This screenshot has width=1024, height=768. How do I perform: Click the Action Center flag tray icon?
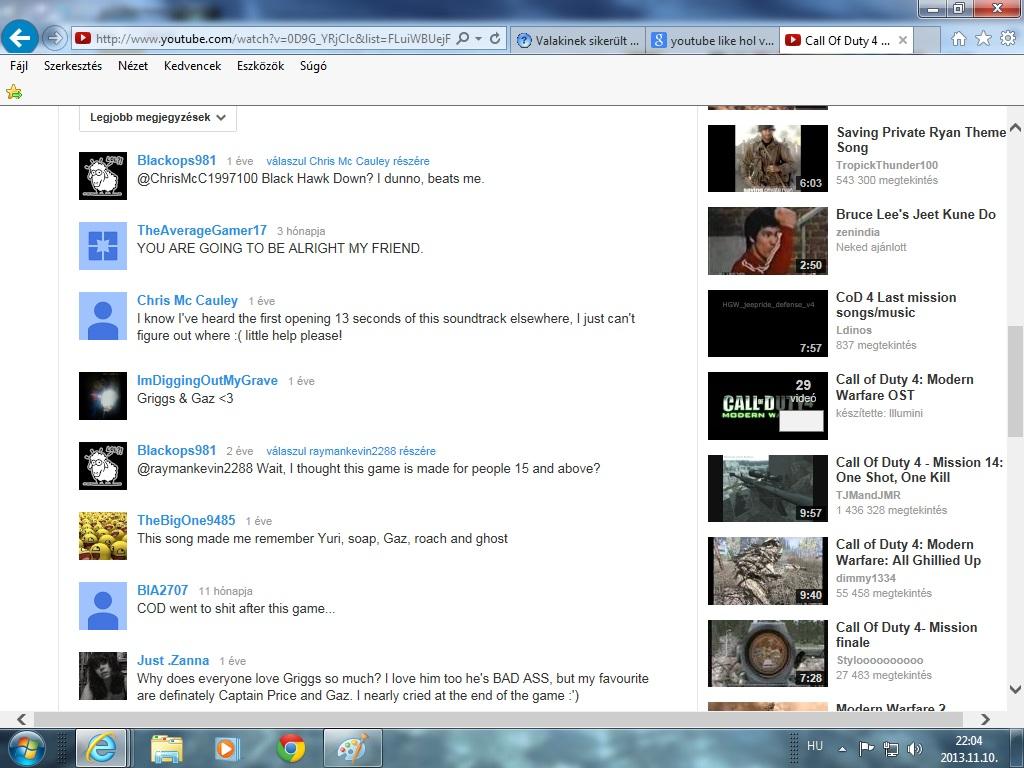(866, 749)
